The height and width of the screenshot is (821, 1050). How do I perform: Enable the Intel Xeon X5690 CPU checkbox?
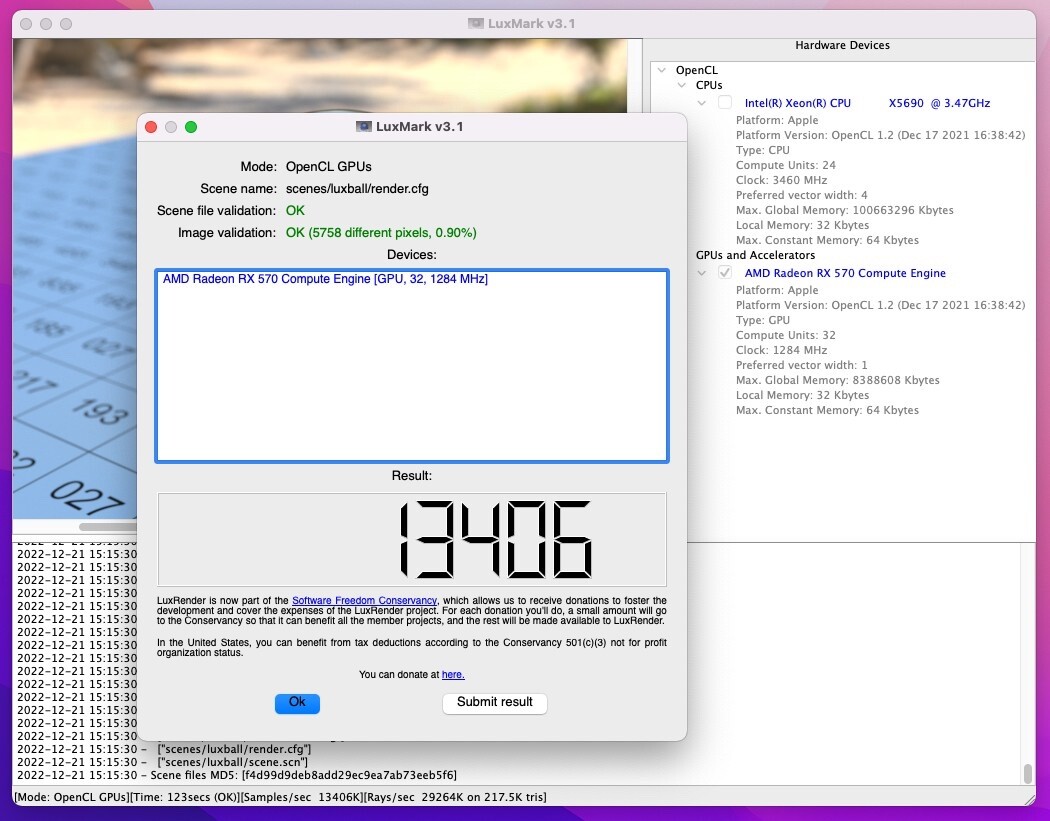pos(725,102)
